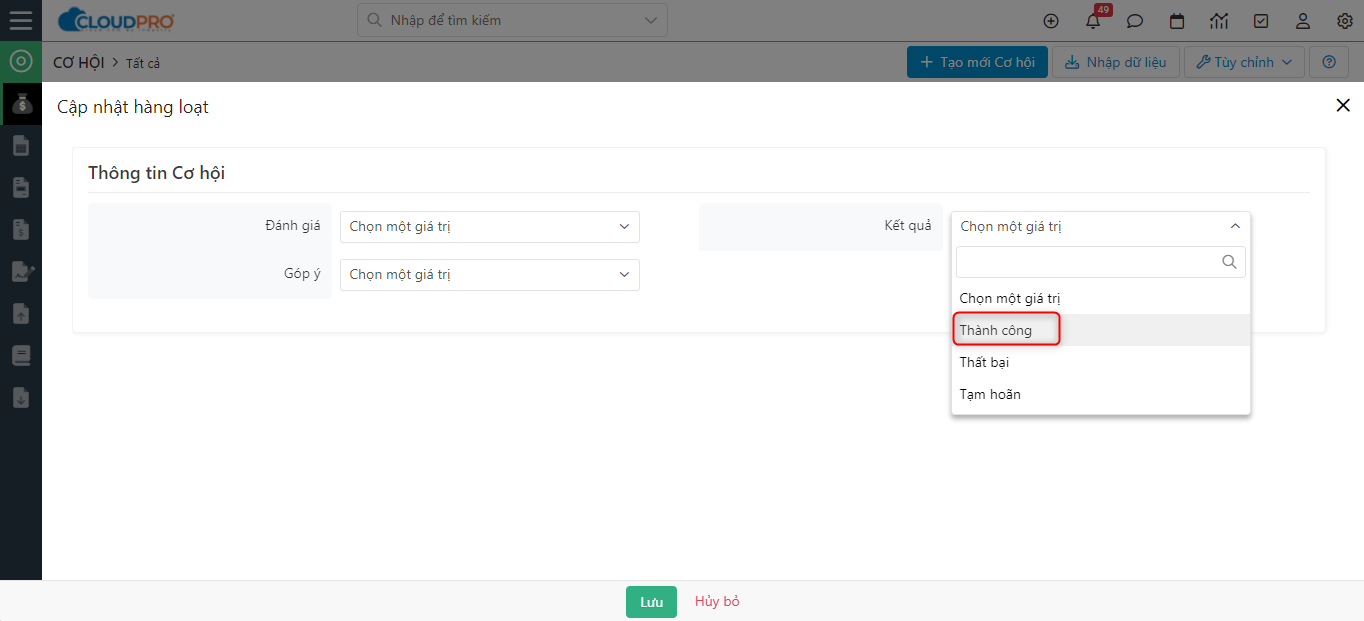Select Chọn một giá trị in the open list
Screen dimensions: 1364x621
coord(1101,298)
